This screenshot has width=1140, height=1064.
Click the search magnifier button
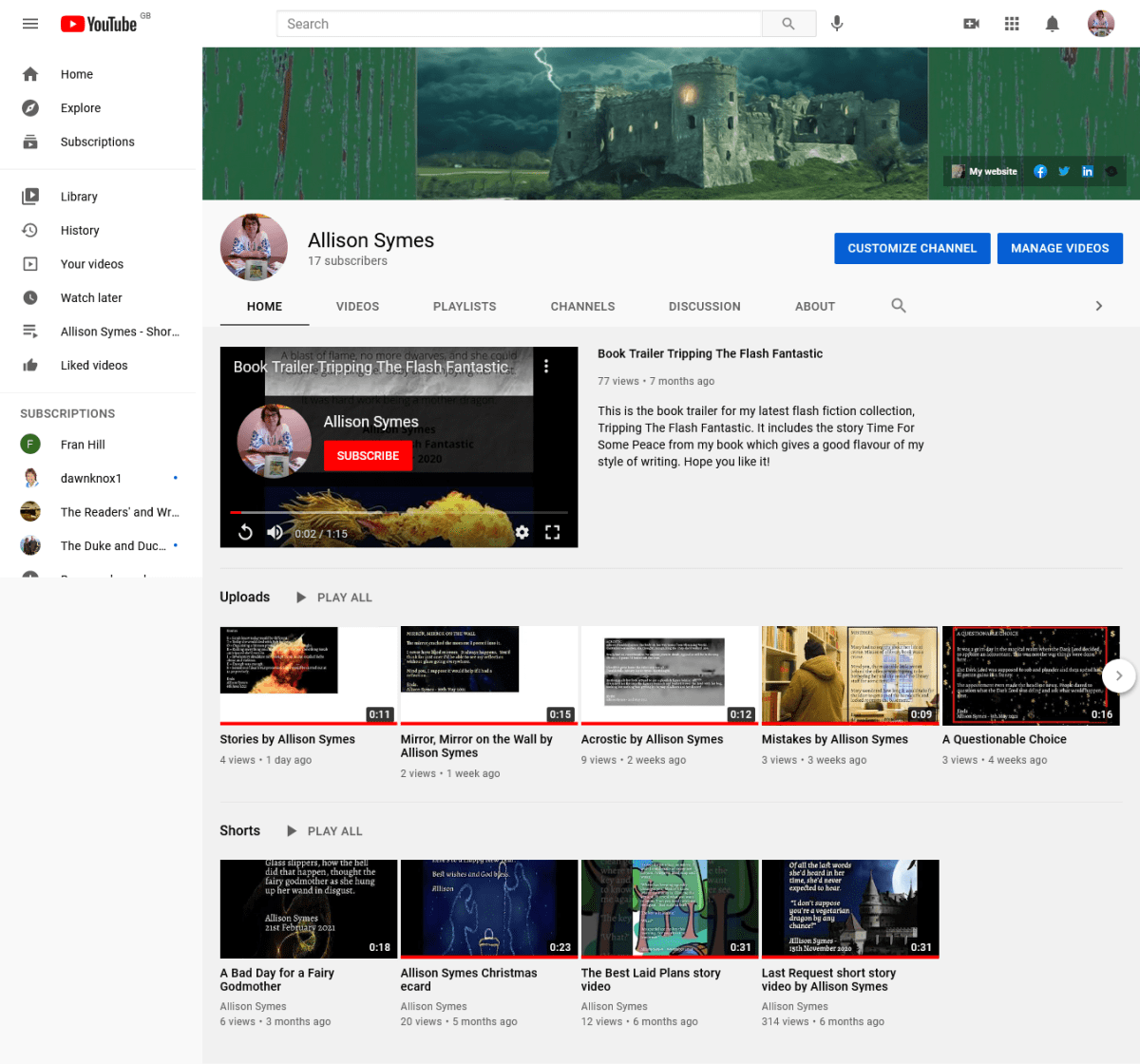(x=788, y=24)
